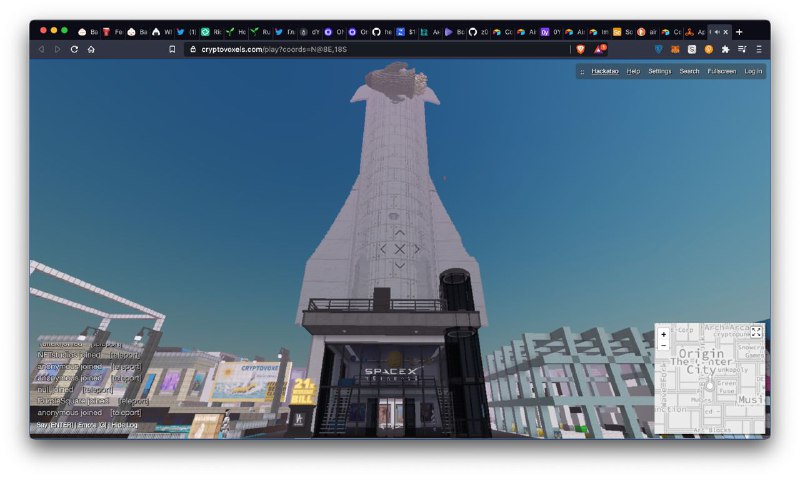Screen dimensions: 800x478
Task: Zoom in the minimap with plus
Action: (663, 335)
